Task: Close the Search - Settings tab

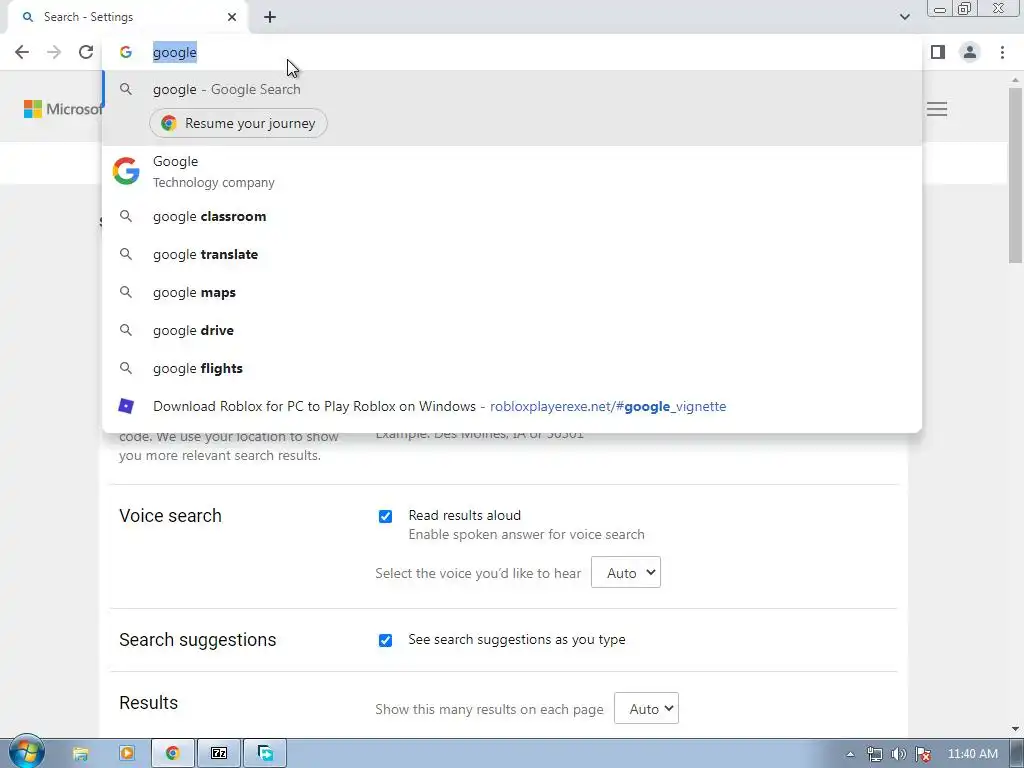Action: 232,17
